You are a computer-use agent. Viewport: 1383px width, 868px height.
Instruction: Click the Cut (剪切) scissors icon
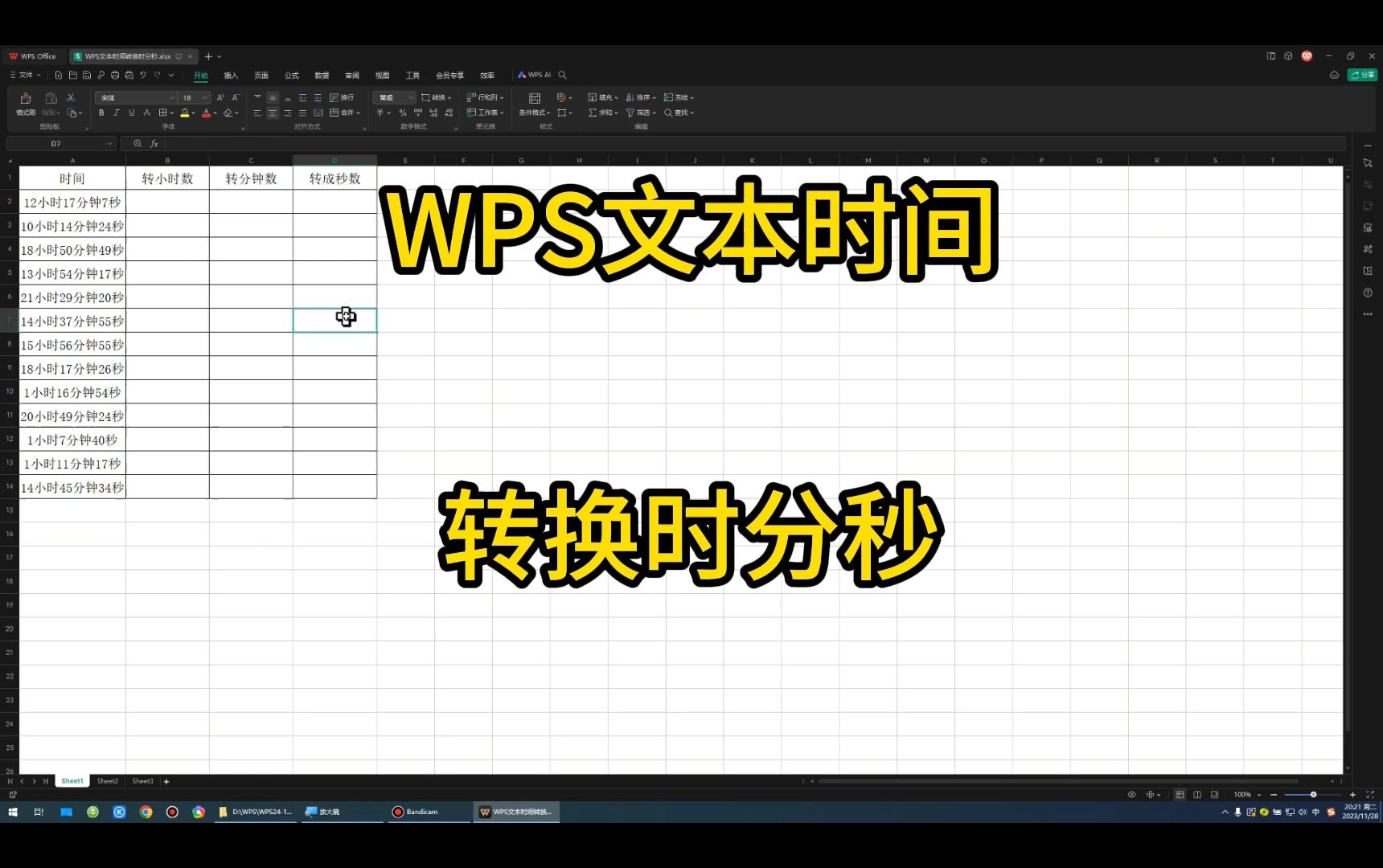[x=72, y=99]
